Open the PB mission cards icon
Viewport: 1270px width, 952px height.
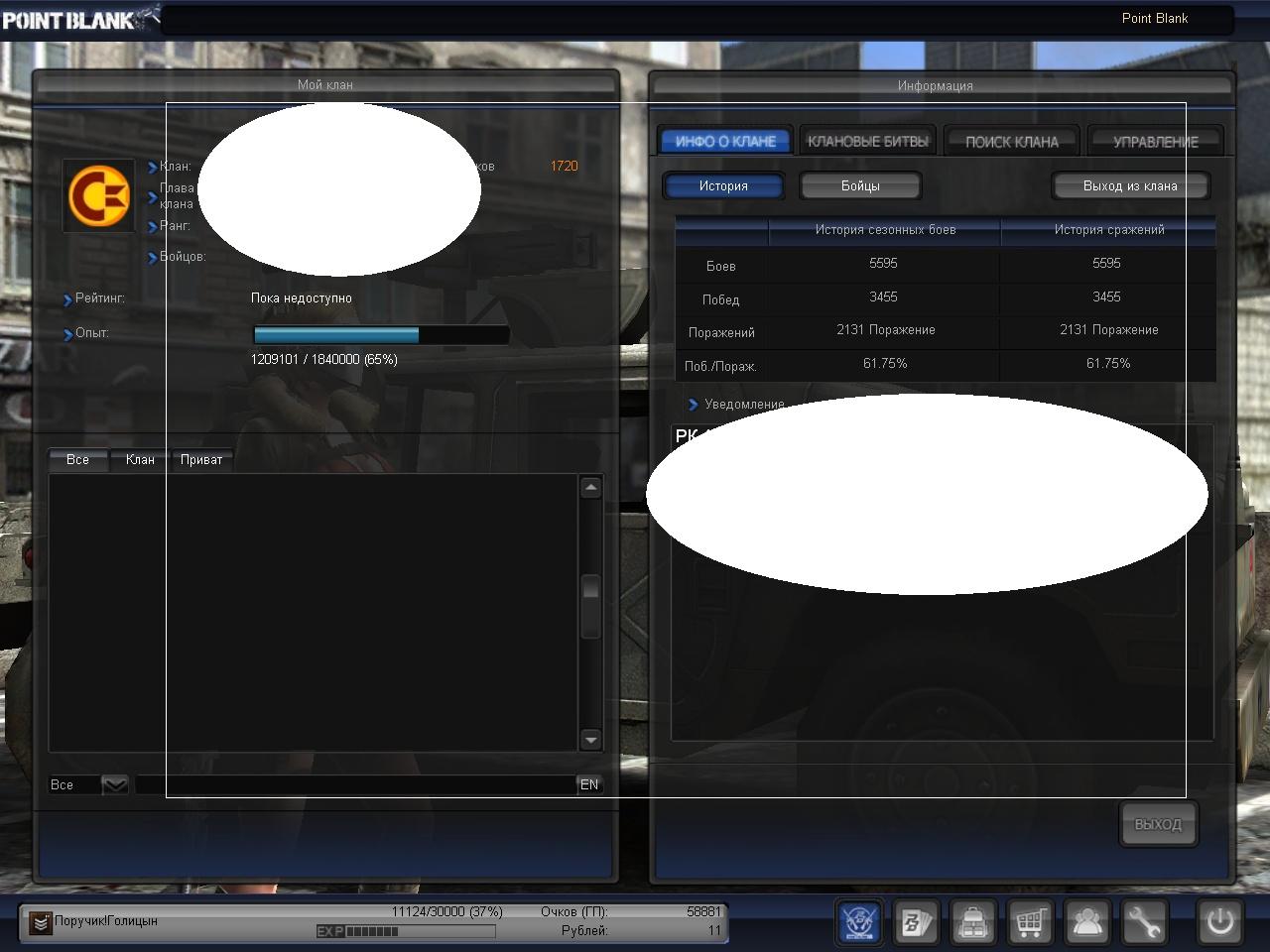916,922
